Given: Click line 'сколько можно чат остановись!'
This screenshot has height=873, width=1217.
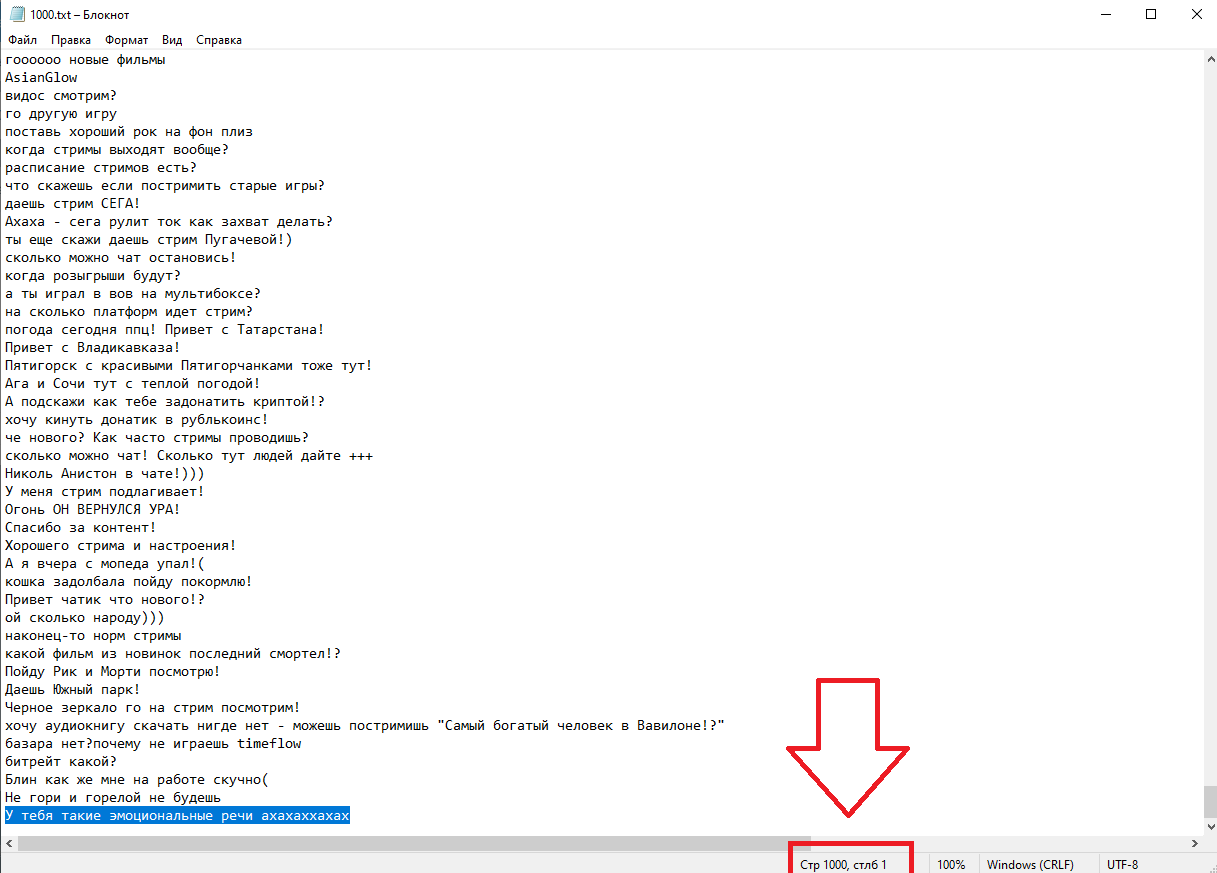Looking at the screenshot, I should pyautogui.click(x=121, y=257).
